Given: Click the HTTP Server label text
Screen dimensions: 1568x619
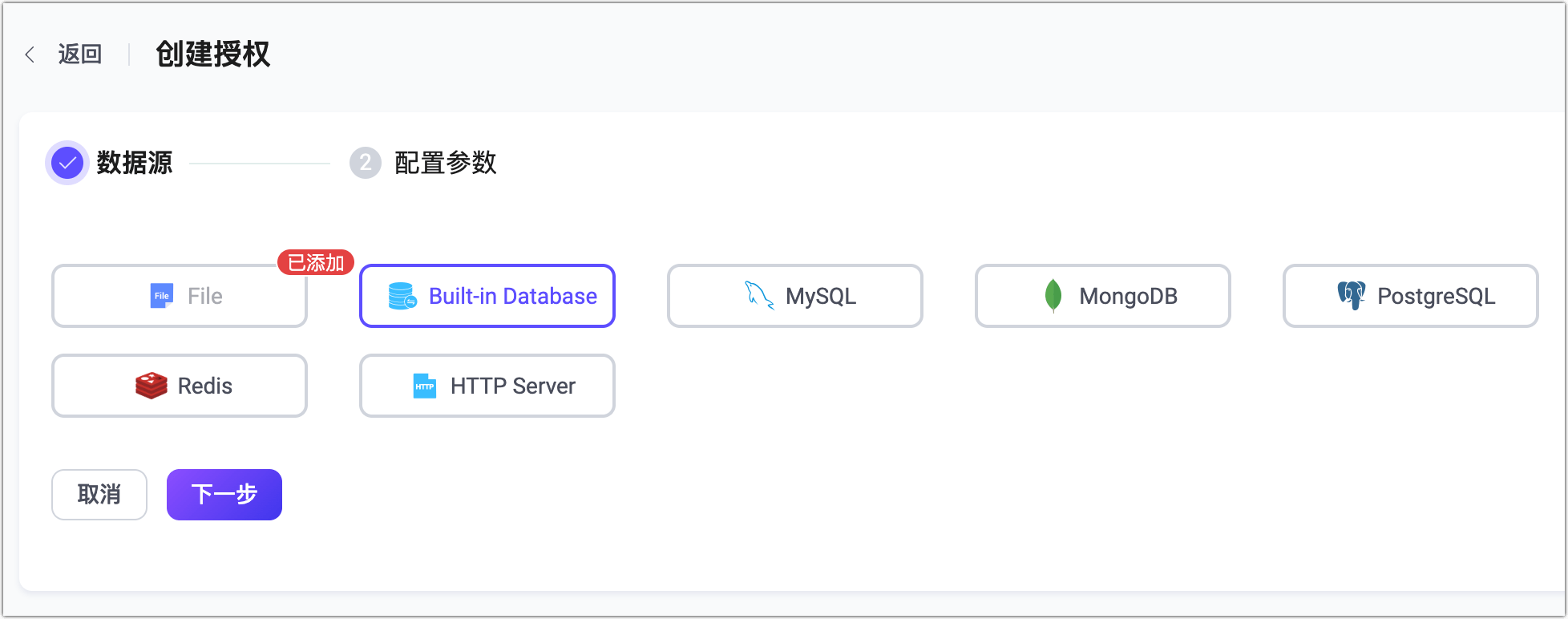Looking at the screenshot, I should point(513,386).
